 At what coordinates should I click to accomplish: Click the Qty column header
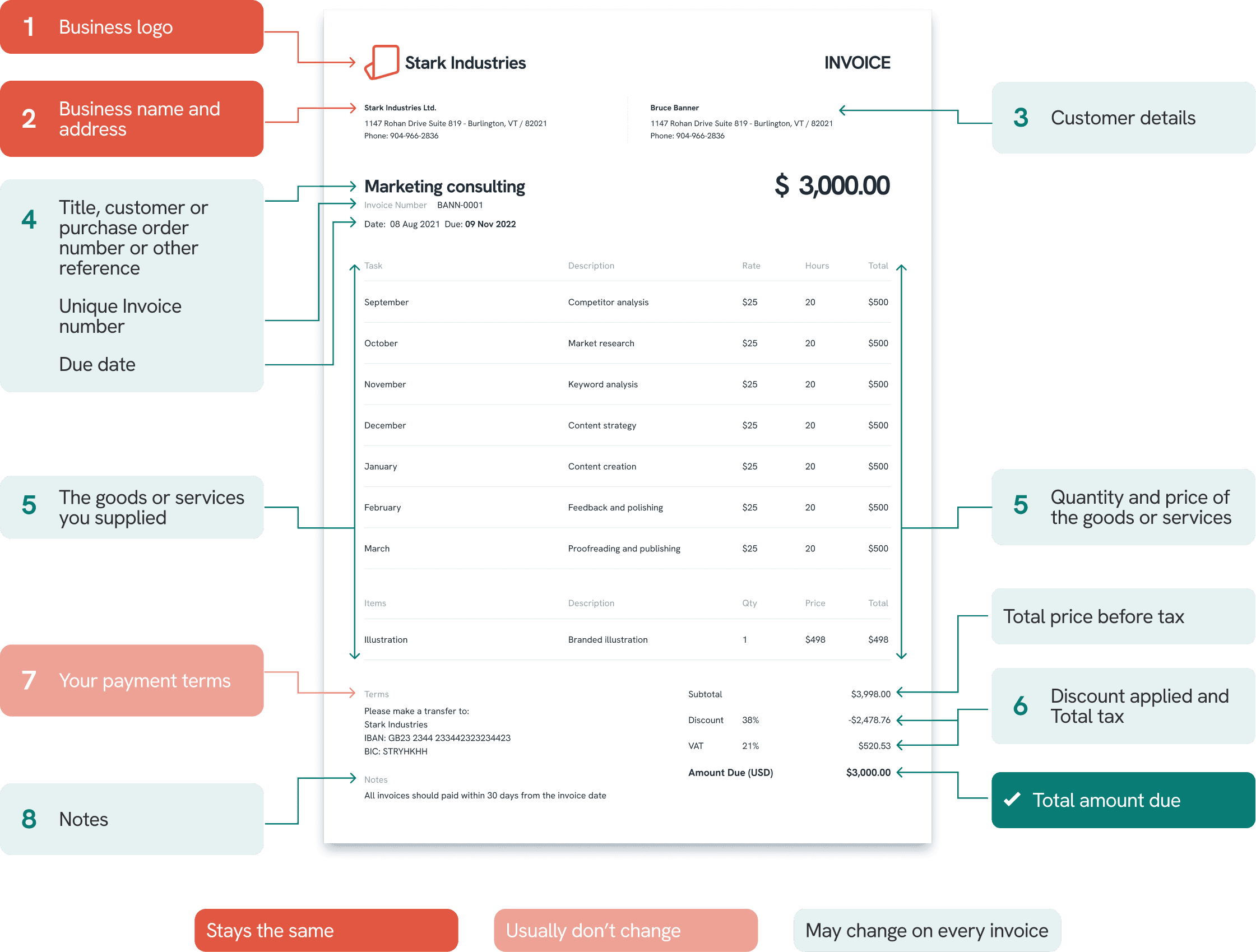749,603
